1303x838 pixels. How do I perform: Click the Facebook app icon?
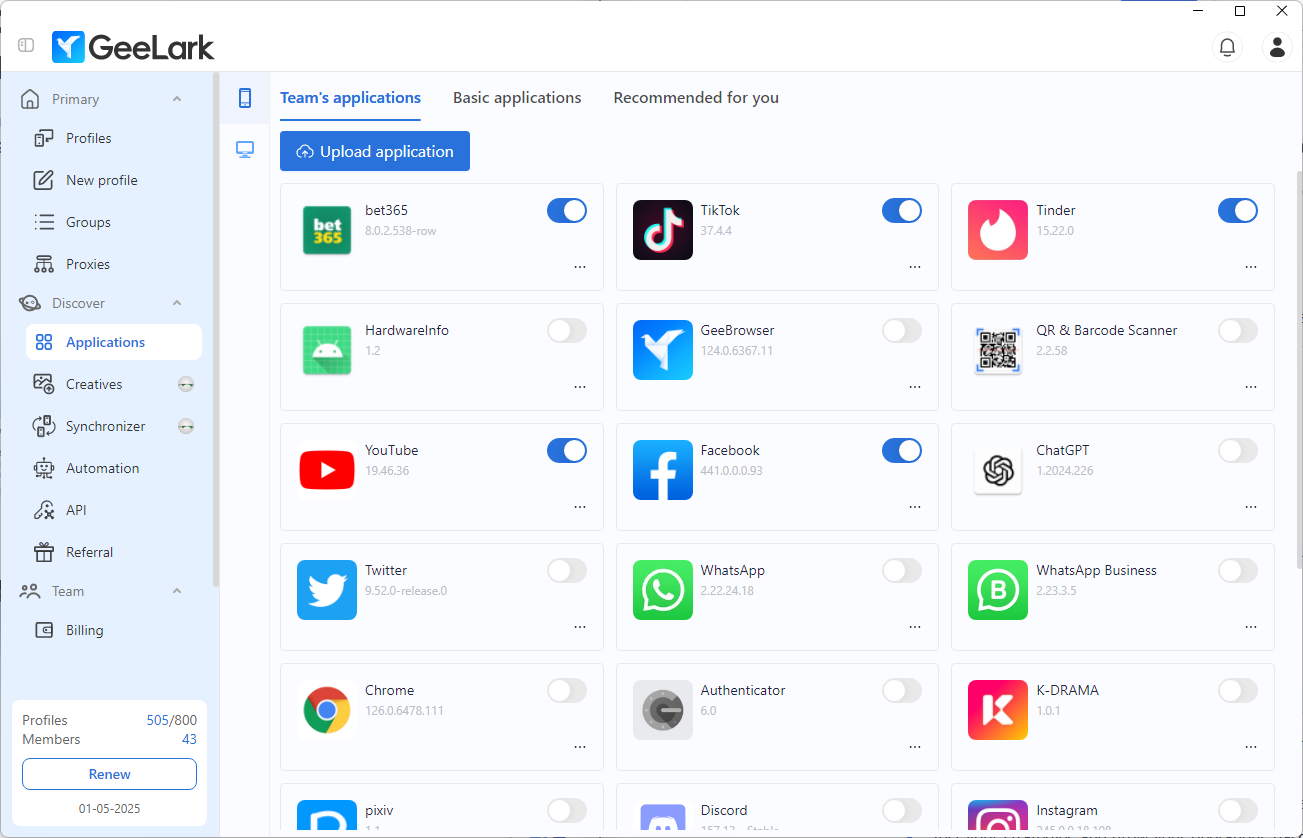[663, 470]
